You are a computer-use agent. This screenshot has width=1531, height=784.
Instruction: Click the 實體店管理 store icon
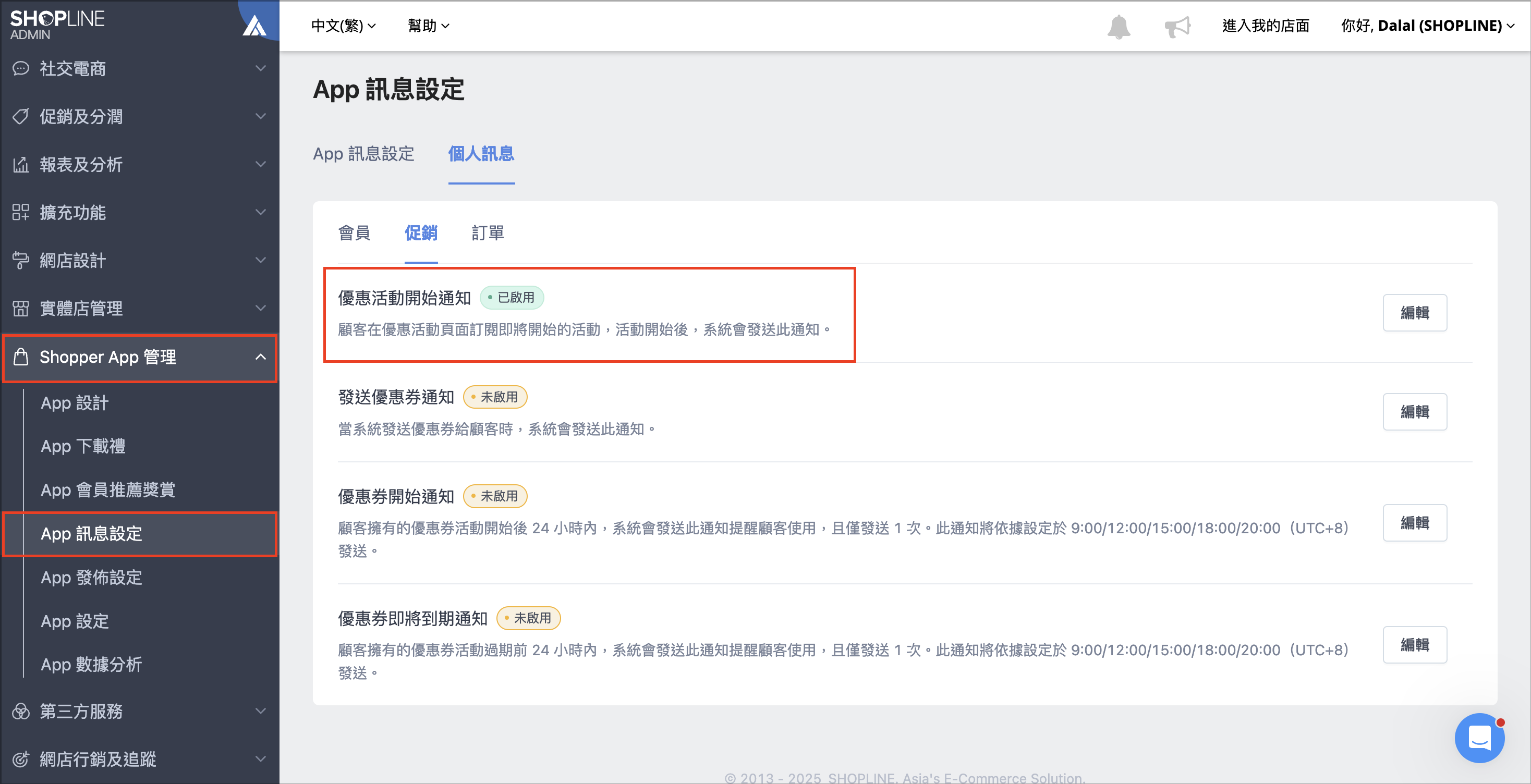[21, 308]
